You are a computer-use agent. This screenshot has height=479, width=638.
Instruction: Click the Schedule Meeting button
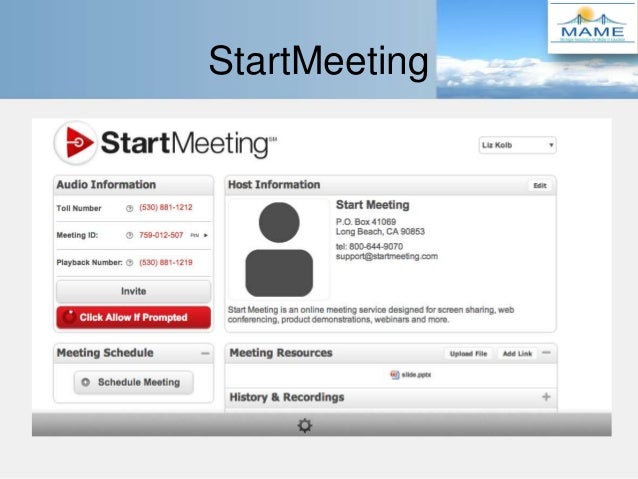(x=133, y=382)
